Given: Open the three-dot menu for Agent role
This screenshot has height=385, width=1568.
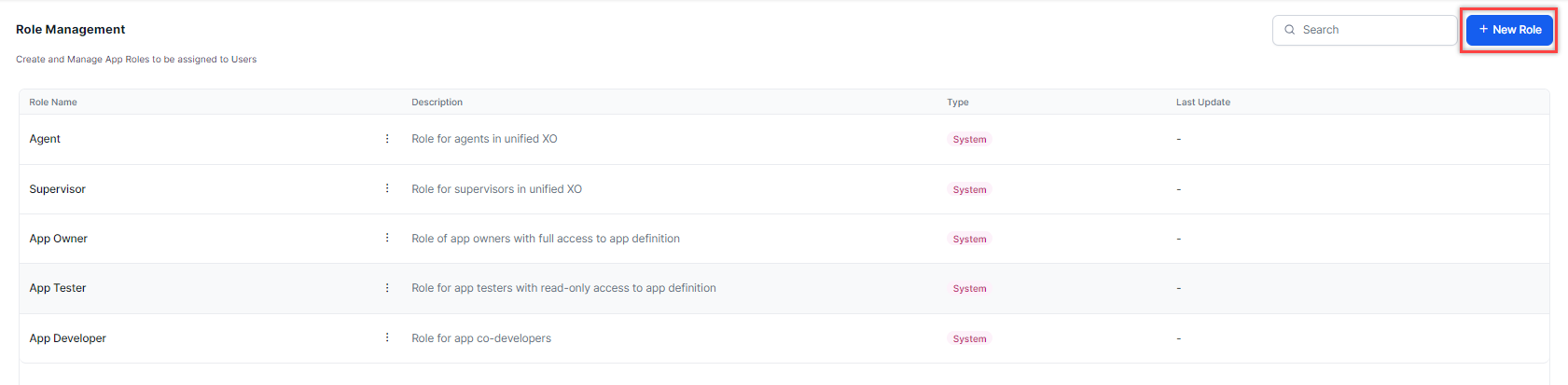Looking at the screenshot, I should [387, 139].
